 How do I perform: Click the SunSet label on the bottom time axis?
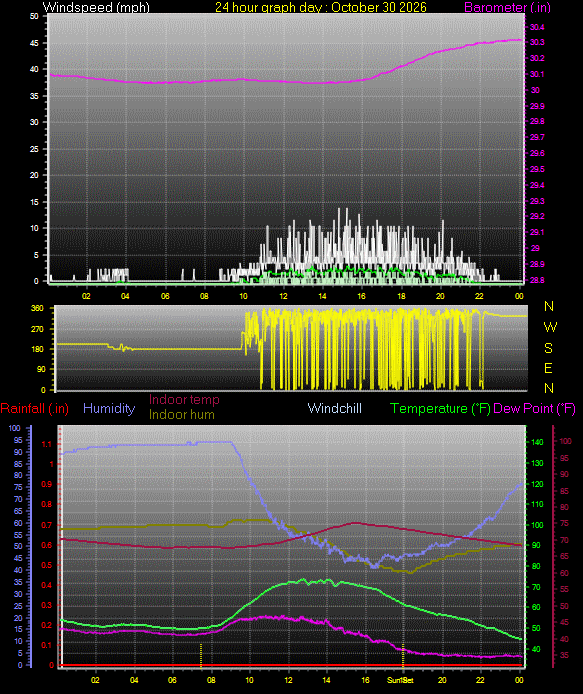pyautogui.click(x=400, y=680)
